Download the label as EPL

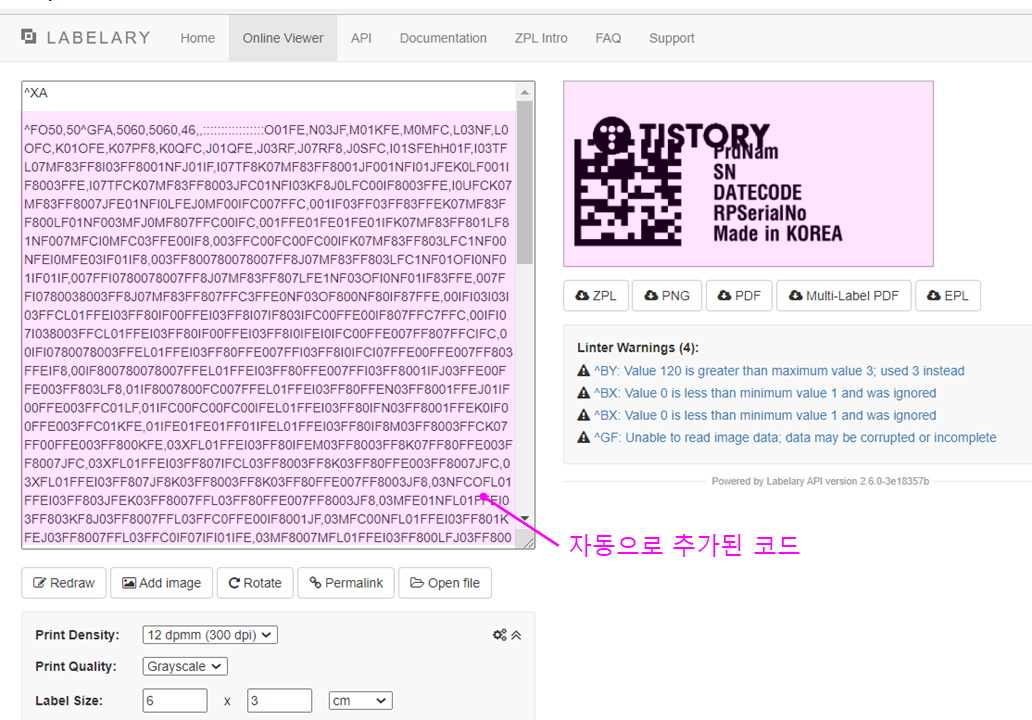point(948,296)
